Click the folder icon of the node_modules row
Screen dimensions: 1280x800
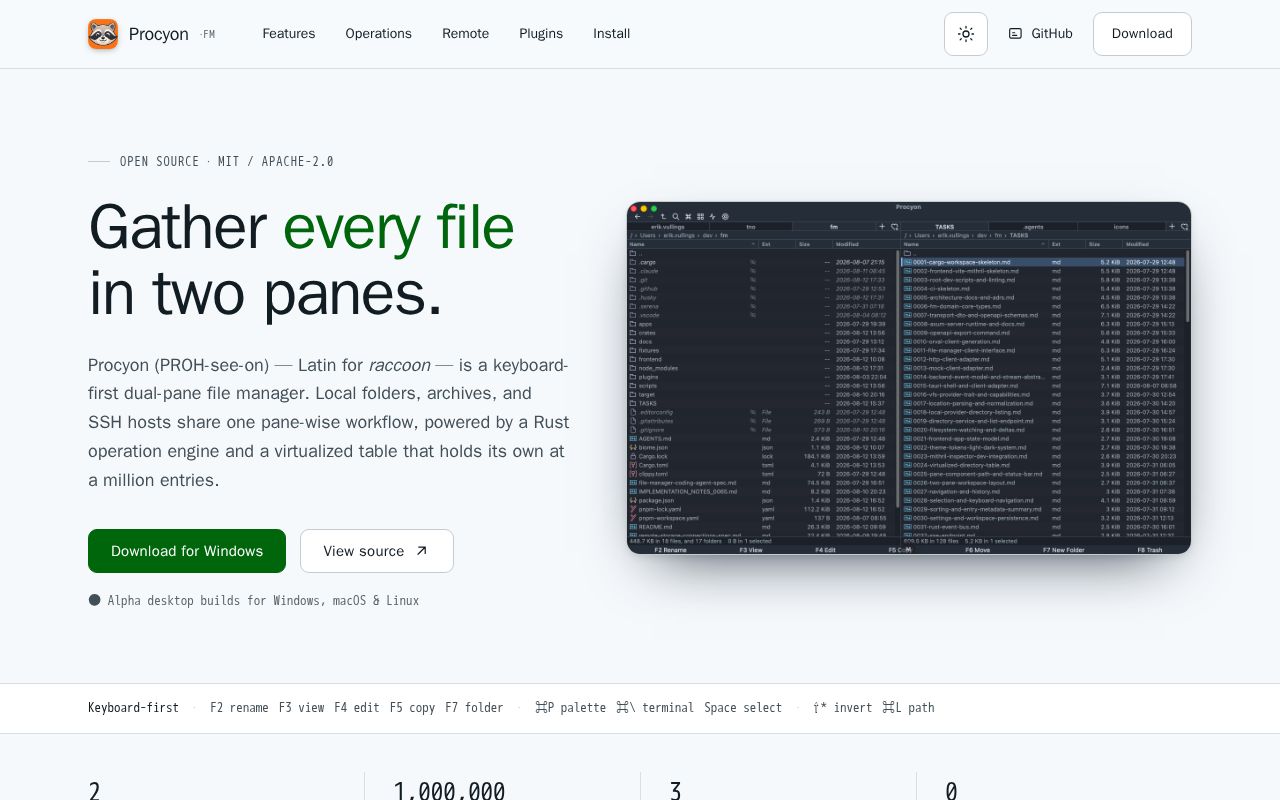pos(633,368)
